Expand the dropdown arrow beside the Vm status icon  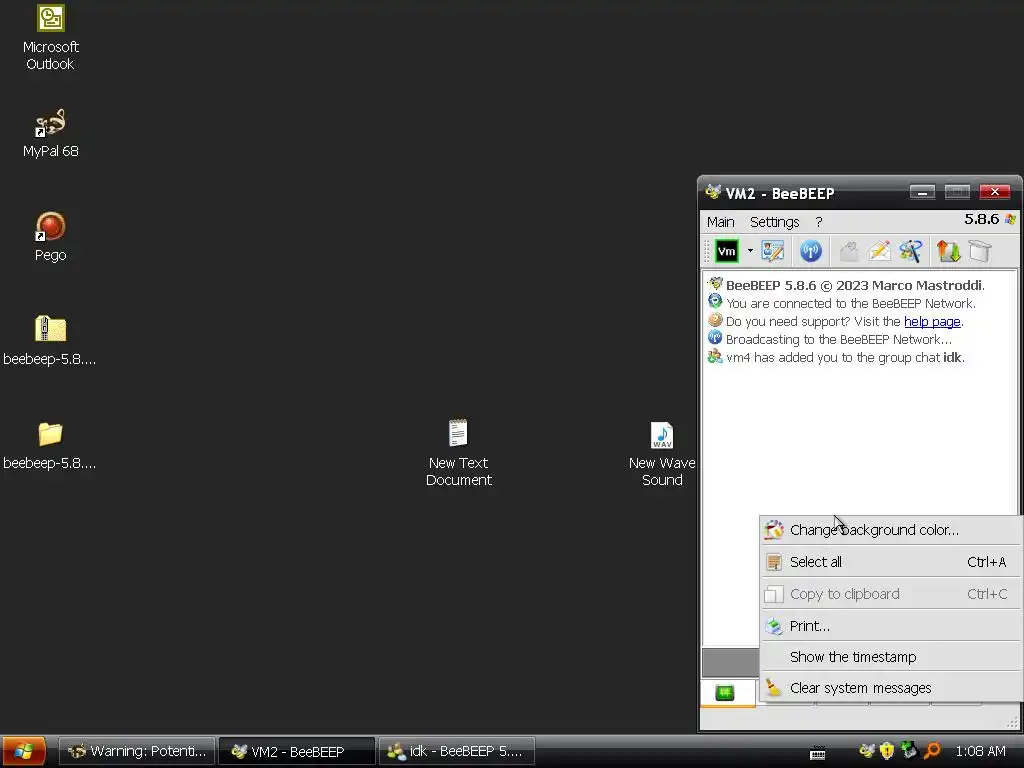click(x=750, y=251)
